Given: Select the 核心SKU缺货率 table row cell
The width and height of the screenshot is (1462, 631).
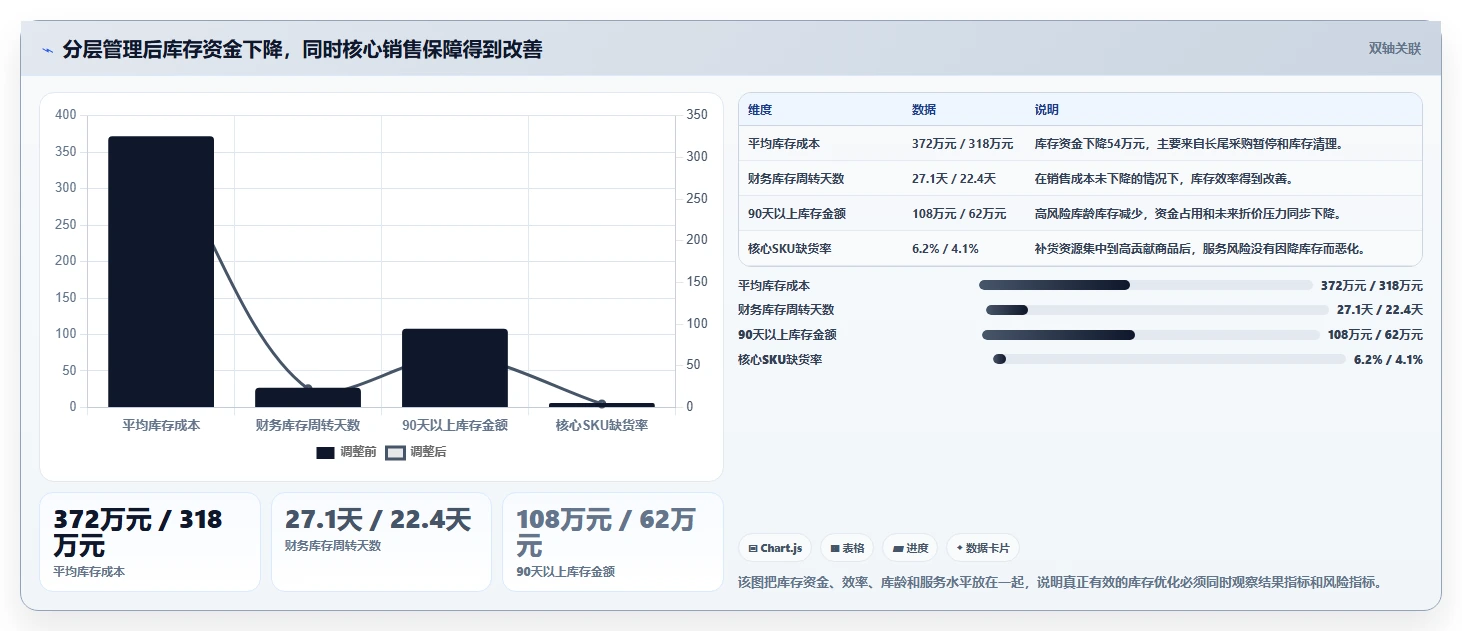Looking at the screenshot, I should 789,249.
